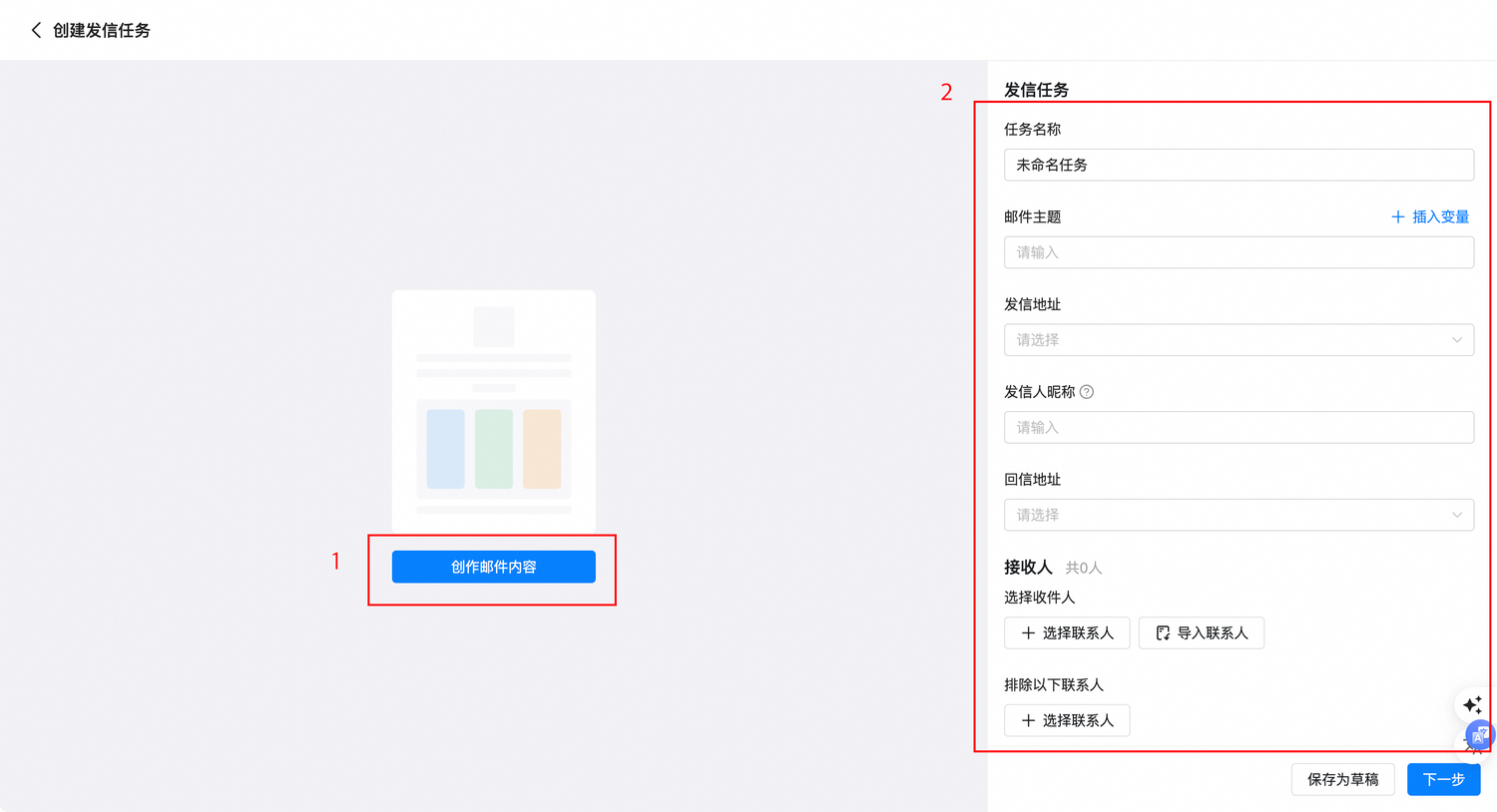1497x812 pixels.
Task: Click the 共0人 recipient count
Action: [1084, 568]
